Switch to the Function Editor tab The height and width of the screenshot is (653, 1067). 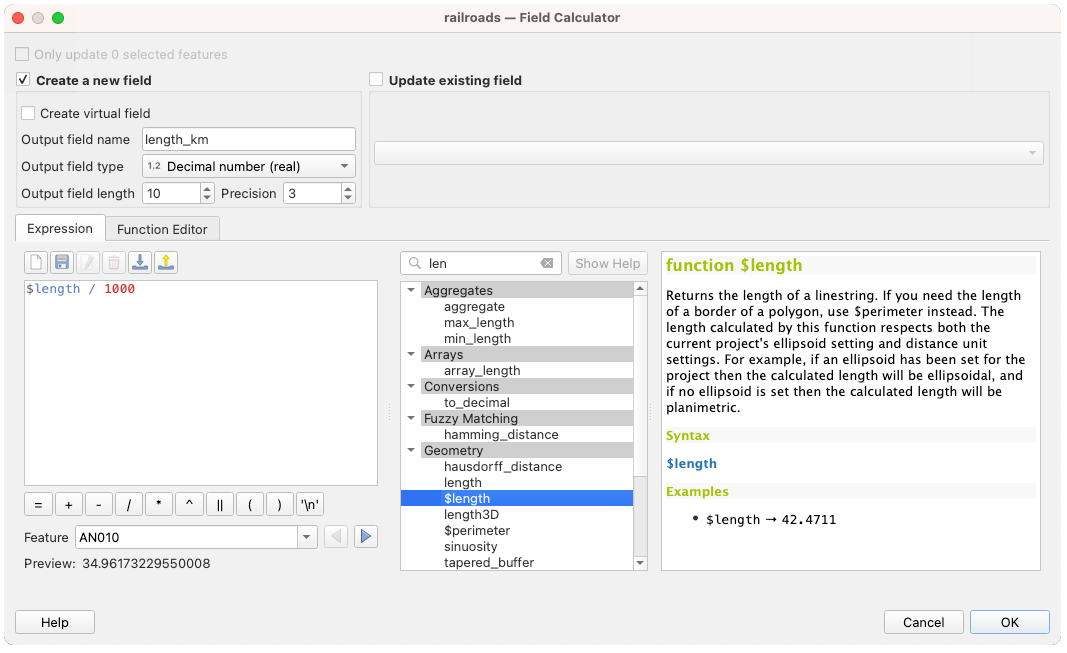tap(162, 228)
